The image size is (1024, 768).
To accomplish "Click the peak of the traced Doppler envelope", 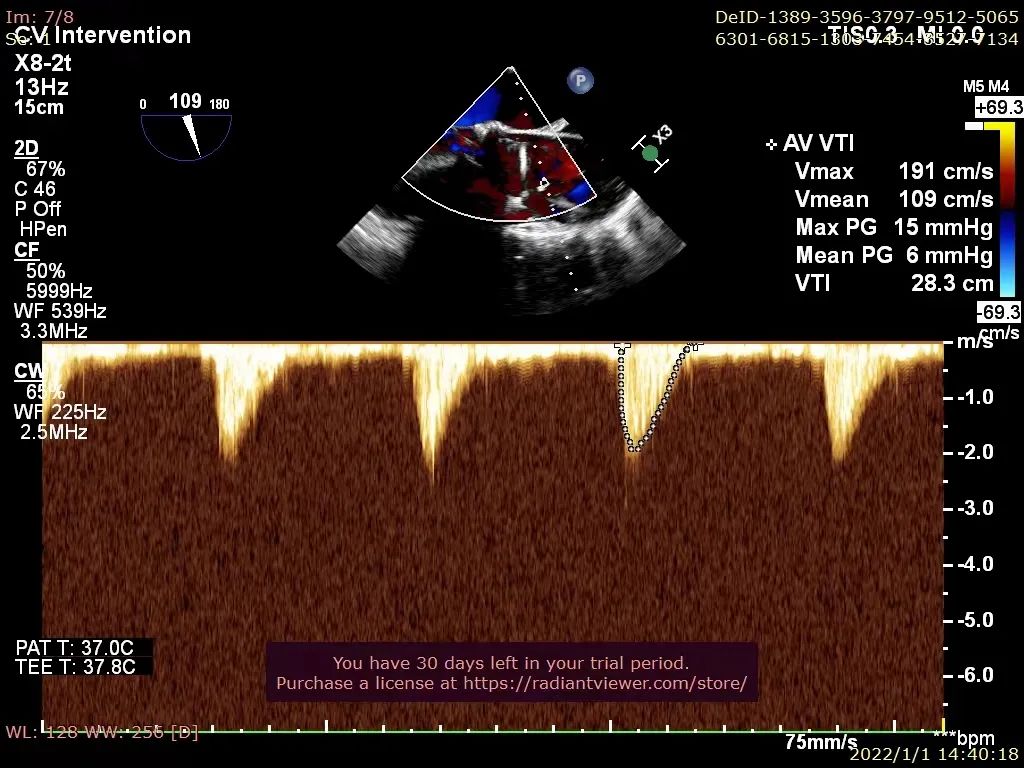I will point(634,448).
